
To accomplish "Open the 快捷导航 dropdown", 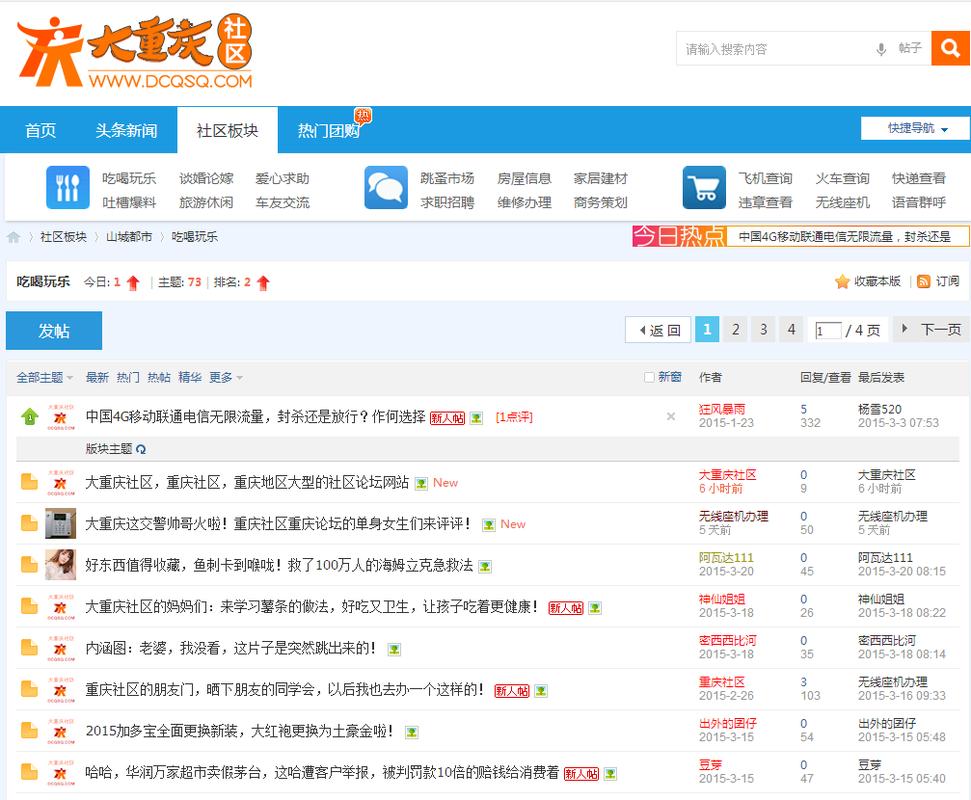I will click(915, 129).
